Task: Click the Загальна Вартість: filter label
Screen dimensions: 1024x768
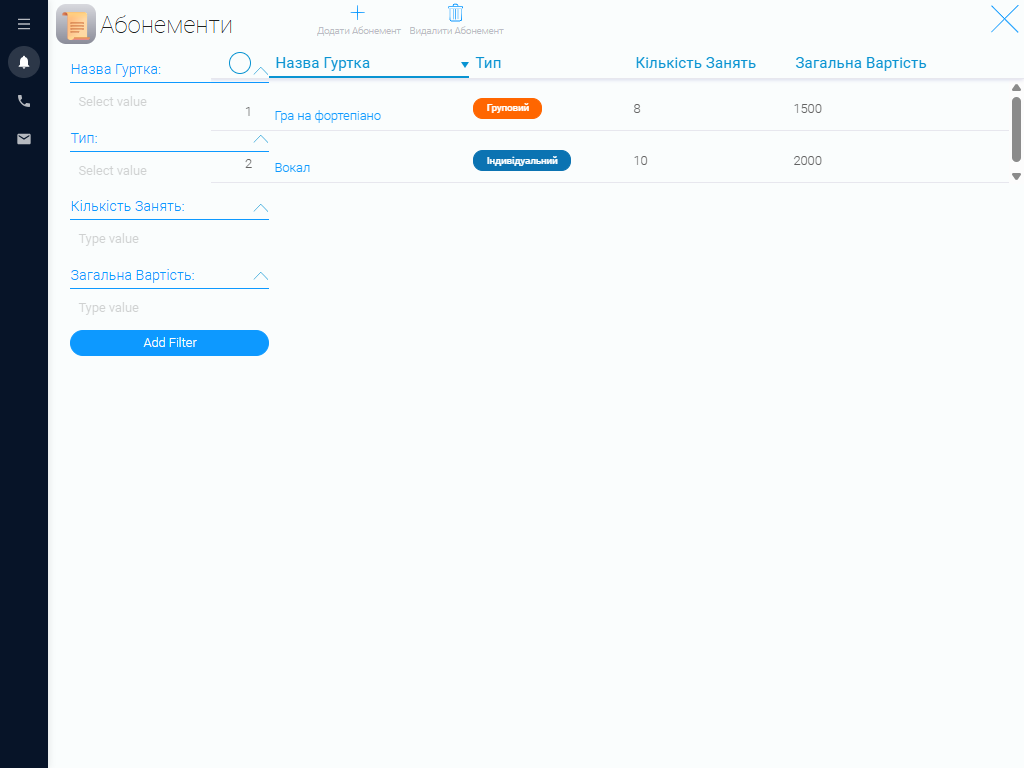Action: 133,276
